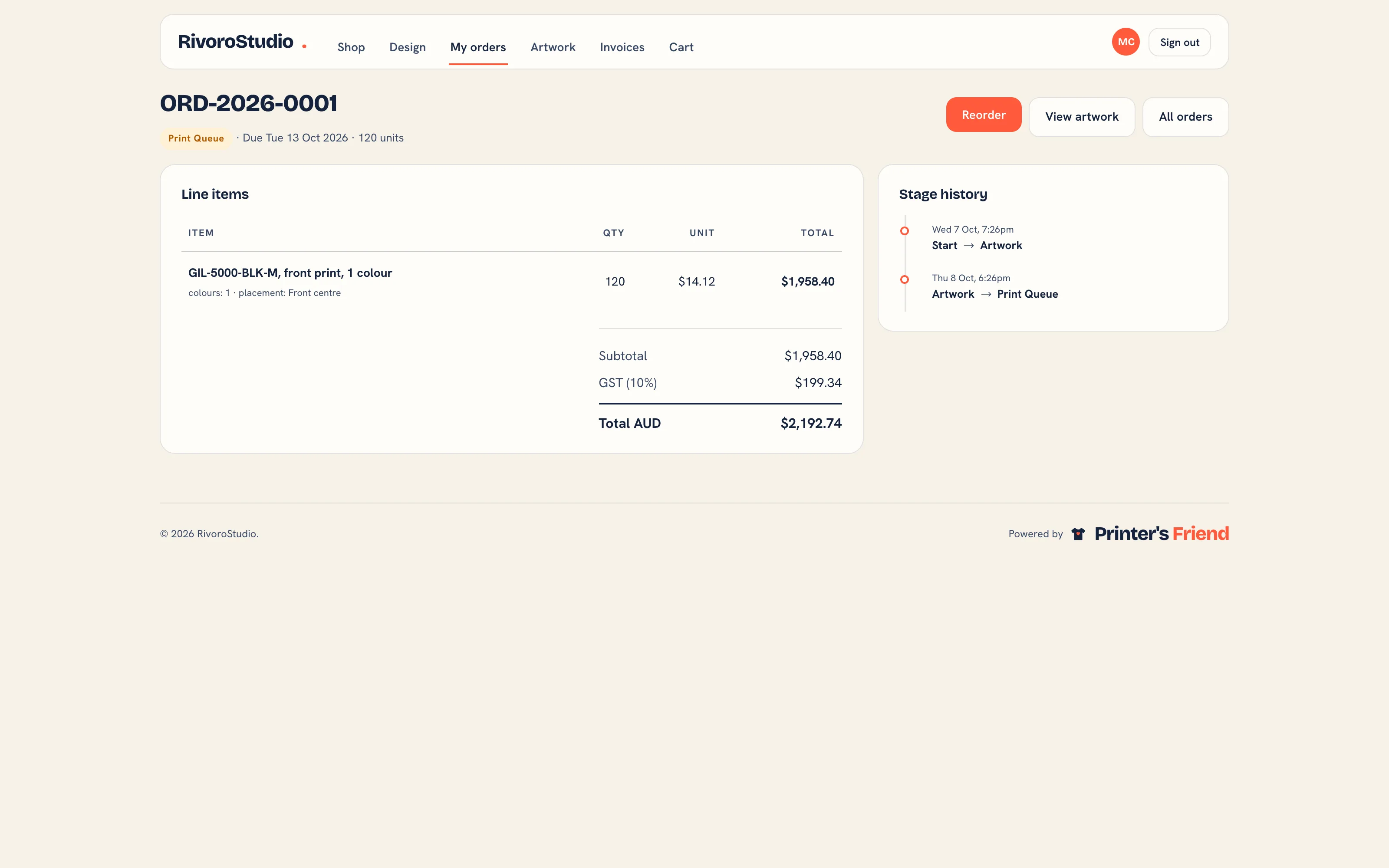
Task: Click the QTY column header
Action: (614, 233)
